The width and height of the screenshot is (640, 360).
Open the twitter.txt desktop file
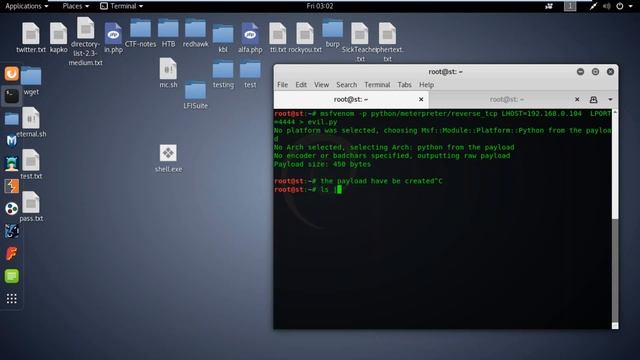(31, 33)
